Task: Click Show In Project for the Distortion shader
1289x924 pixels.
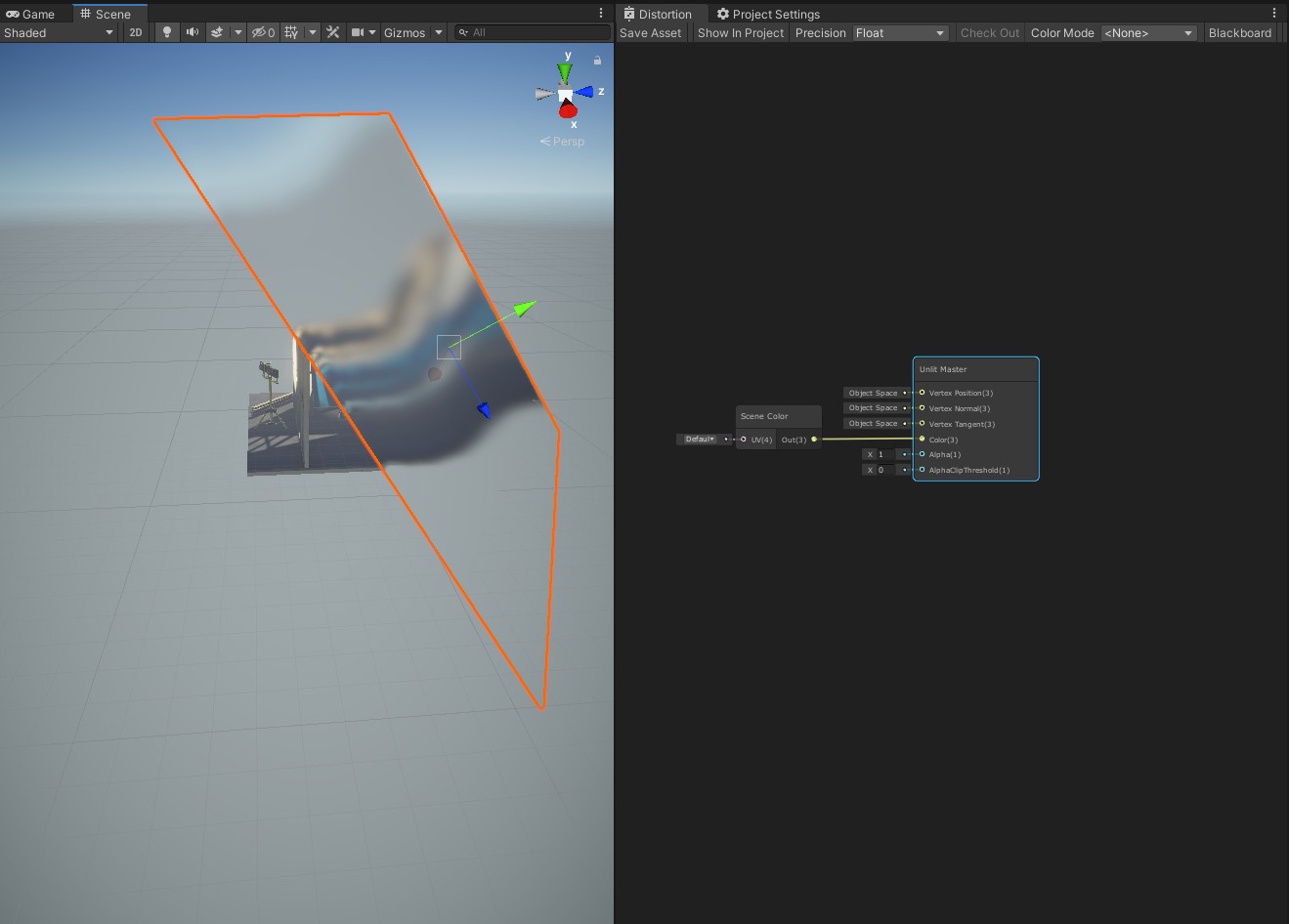Action: tap(740, 32)
